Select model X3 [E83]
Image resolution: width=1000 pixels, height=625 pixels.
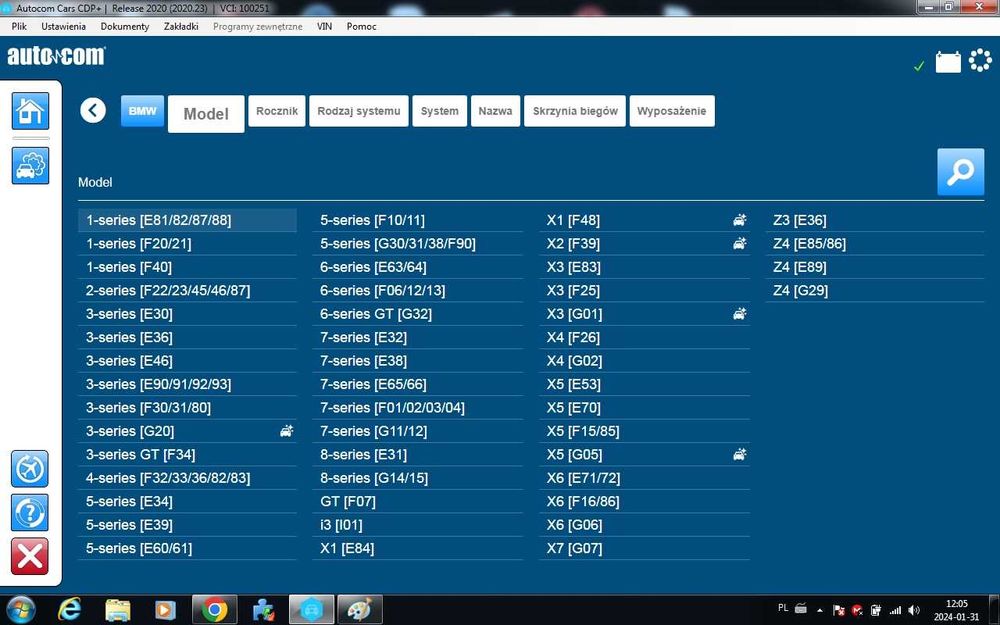tap(644, 267)
